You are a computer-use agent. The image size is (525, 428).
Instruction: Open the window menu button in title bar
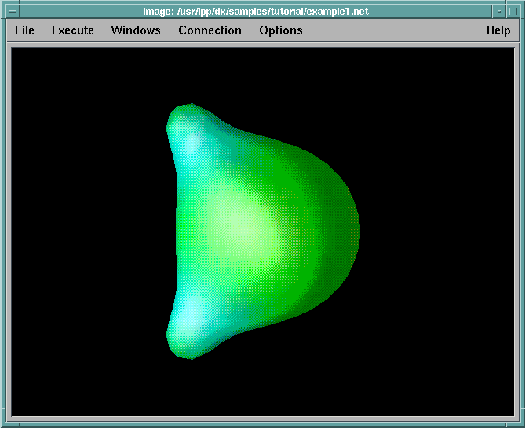tap(13, 11)
